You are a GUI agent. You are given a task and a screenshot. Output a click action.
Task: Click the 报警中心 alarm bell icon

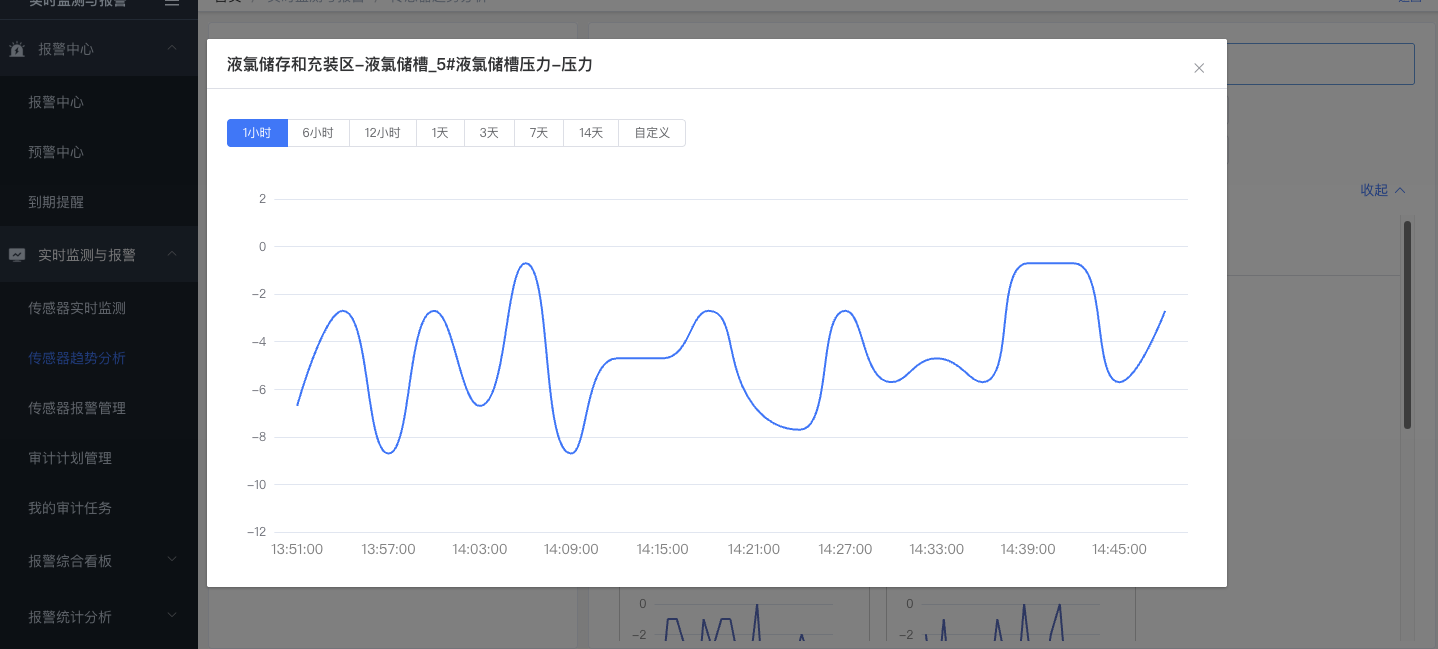[17, 49]
